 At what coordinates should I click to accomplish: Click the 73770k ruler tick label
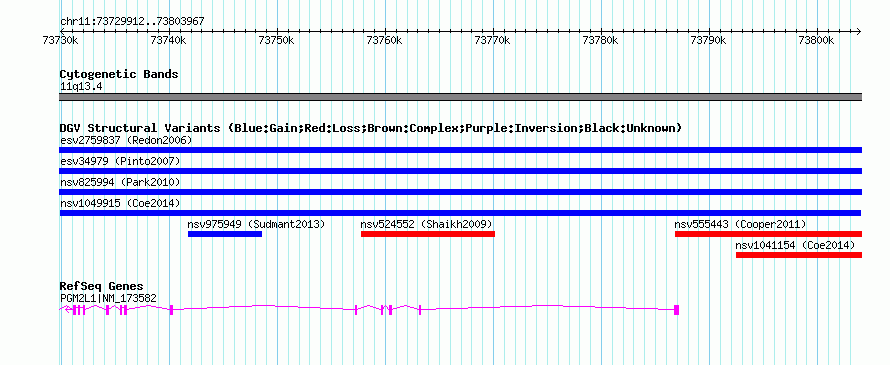(493, 41)
